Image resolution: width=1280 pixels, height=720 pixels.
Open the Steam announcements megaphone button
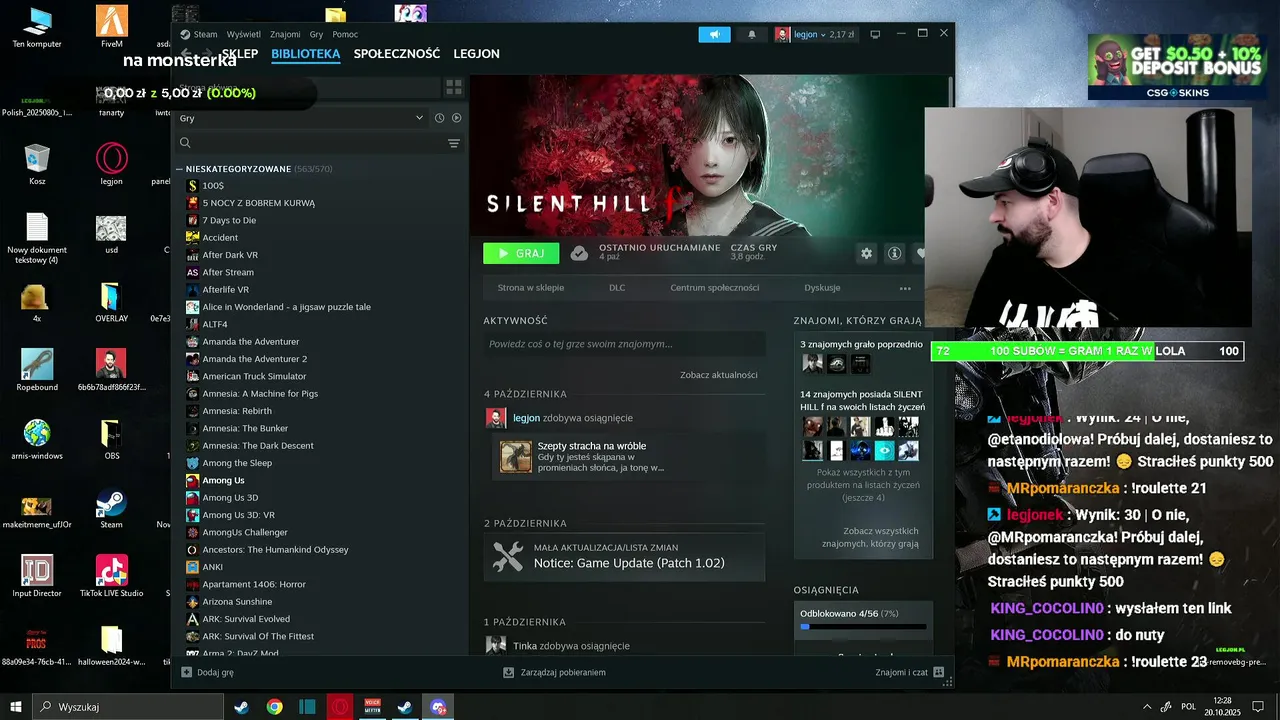click(x=714, y=34)
